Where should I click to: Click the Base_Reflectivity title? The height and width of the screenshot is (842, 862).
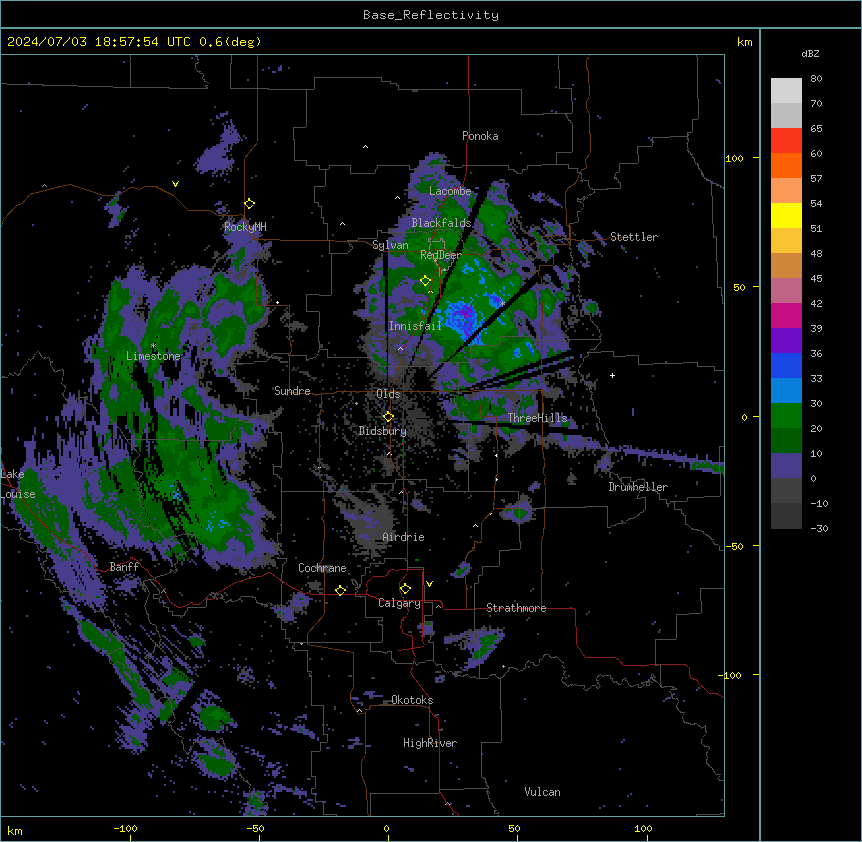(431, 15)
